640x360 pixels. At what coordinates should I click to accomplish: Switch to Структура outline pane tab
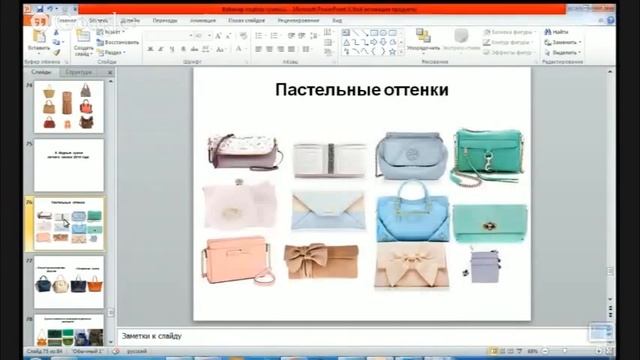(79, 72)
